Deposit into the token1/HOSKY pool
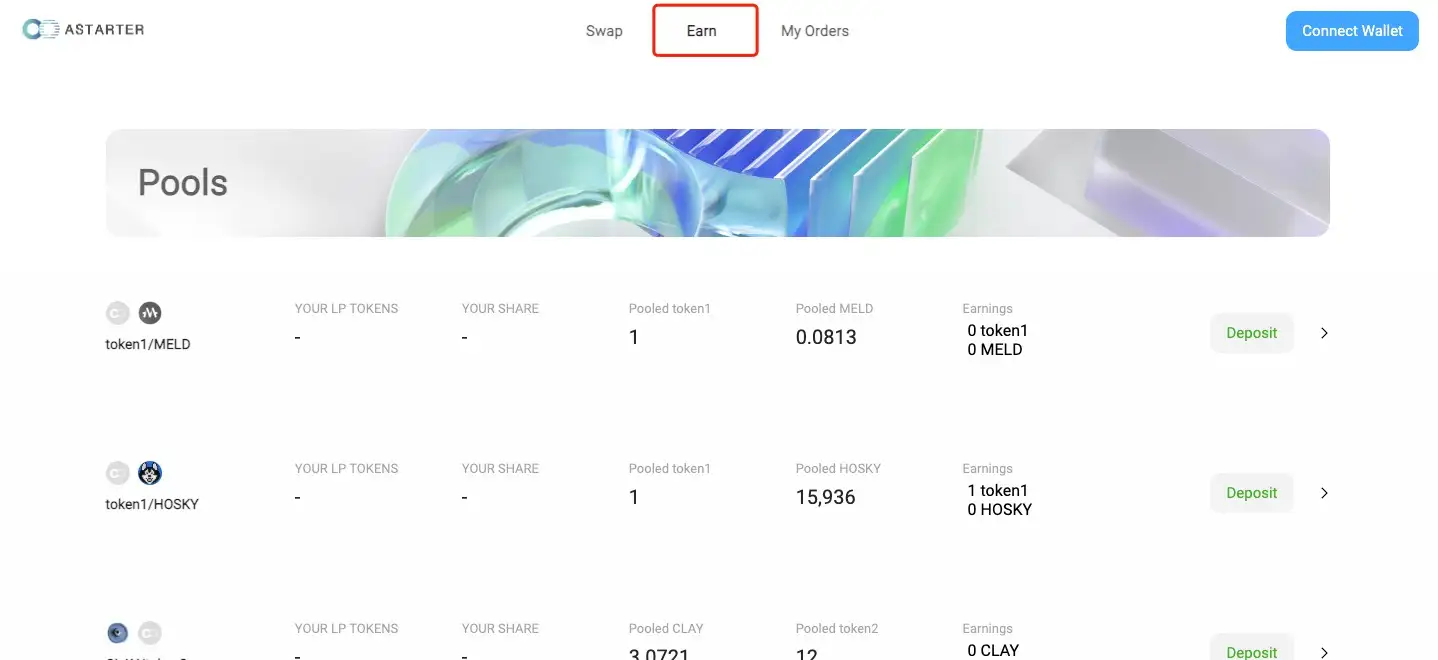This screenshot has height=660, width=1438. pos(1251,493)
